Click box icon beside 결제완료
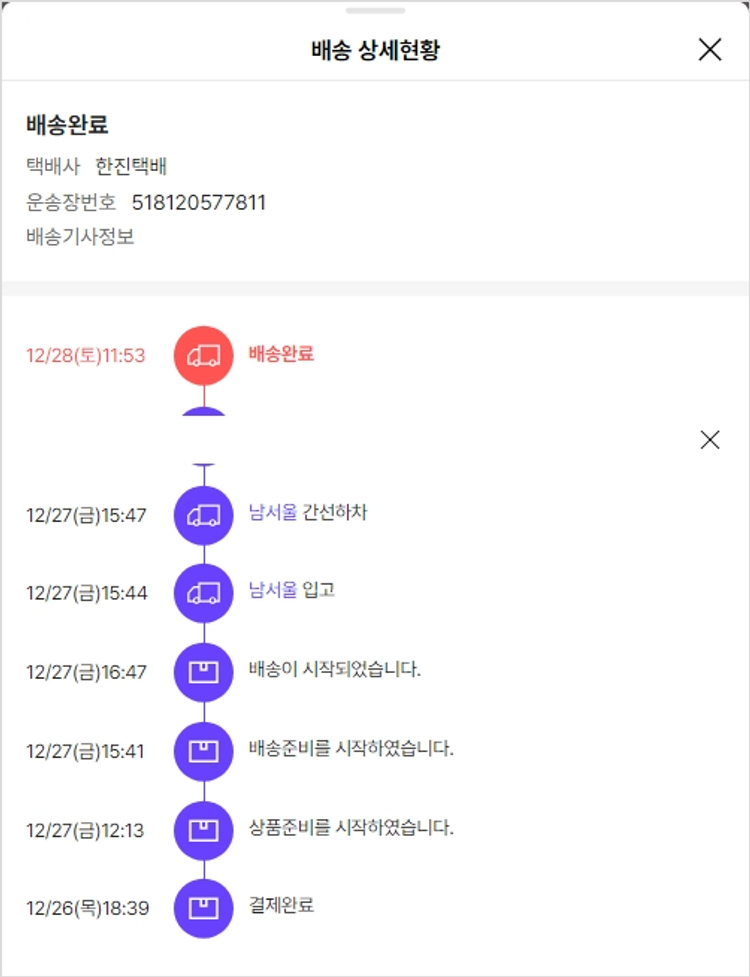Viewport: 750px width, 977px height. point(204,907)
